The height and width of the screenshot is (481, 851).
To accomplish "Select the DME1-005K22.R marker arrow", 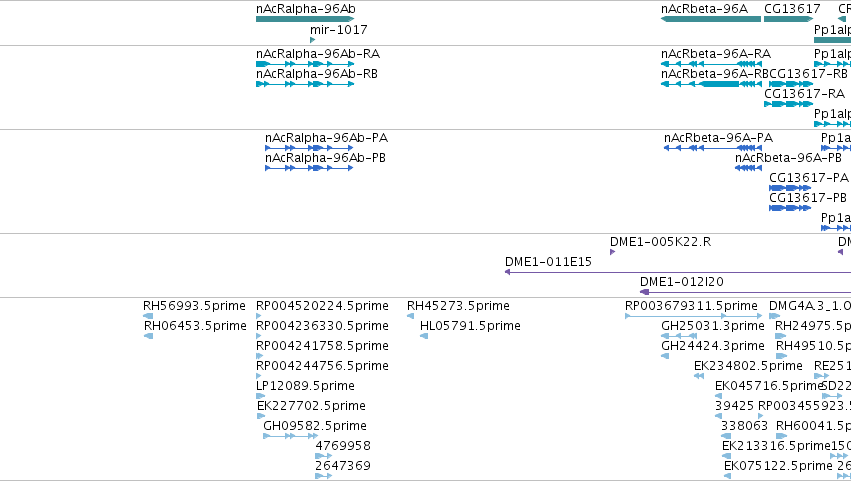I will [x=613, y=252].
